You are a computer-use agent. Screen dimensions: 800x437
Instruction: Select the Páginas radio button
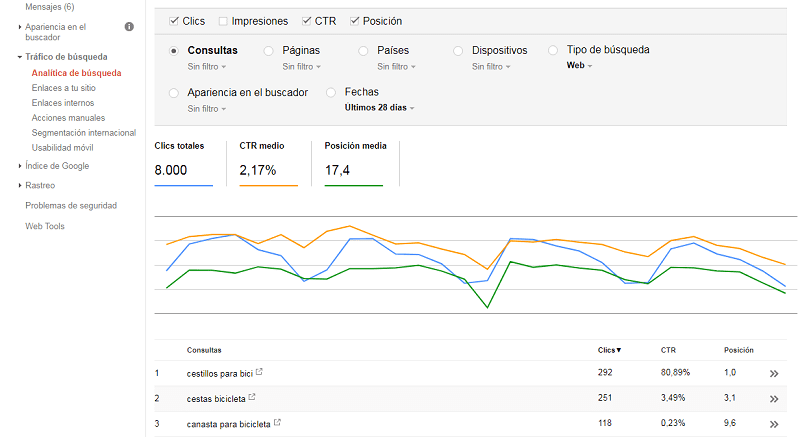coord(268,50)
